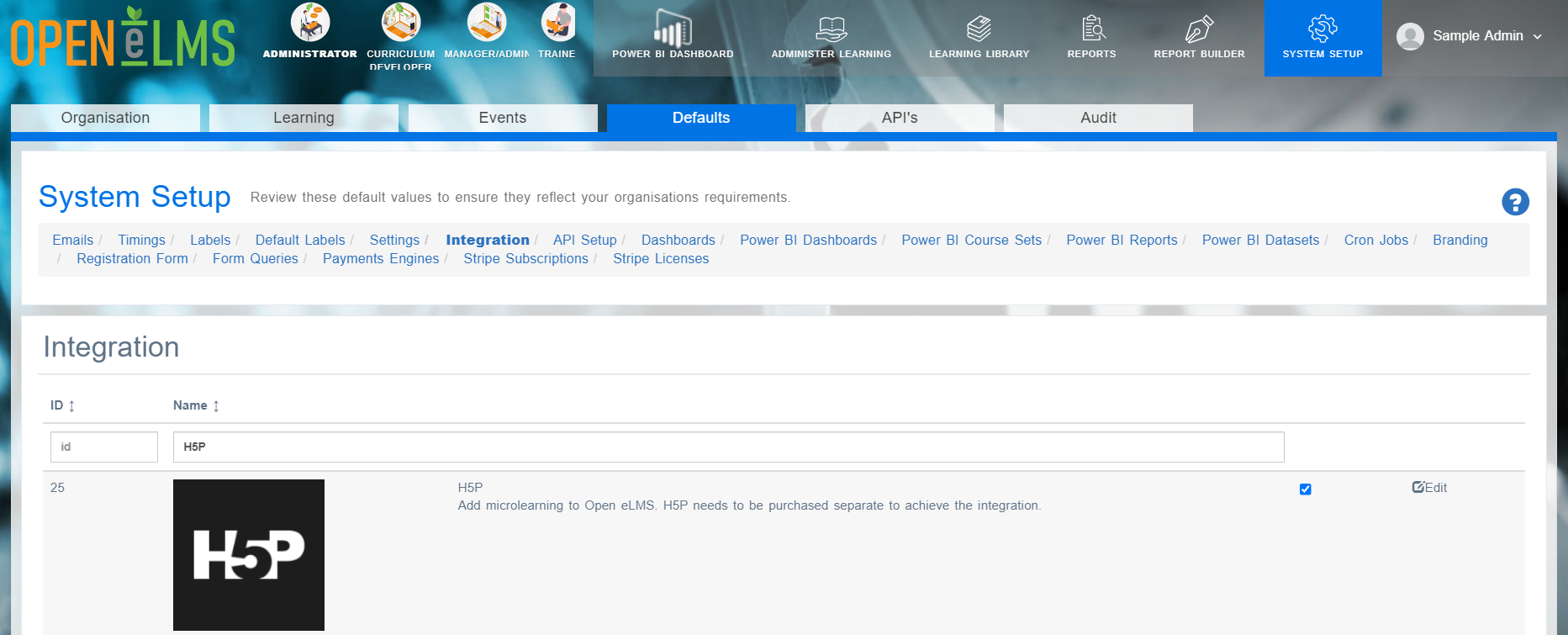Expand the Sample Admin dropdown arrow

pos(1538,37)
